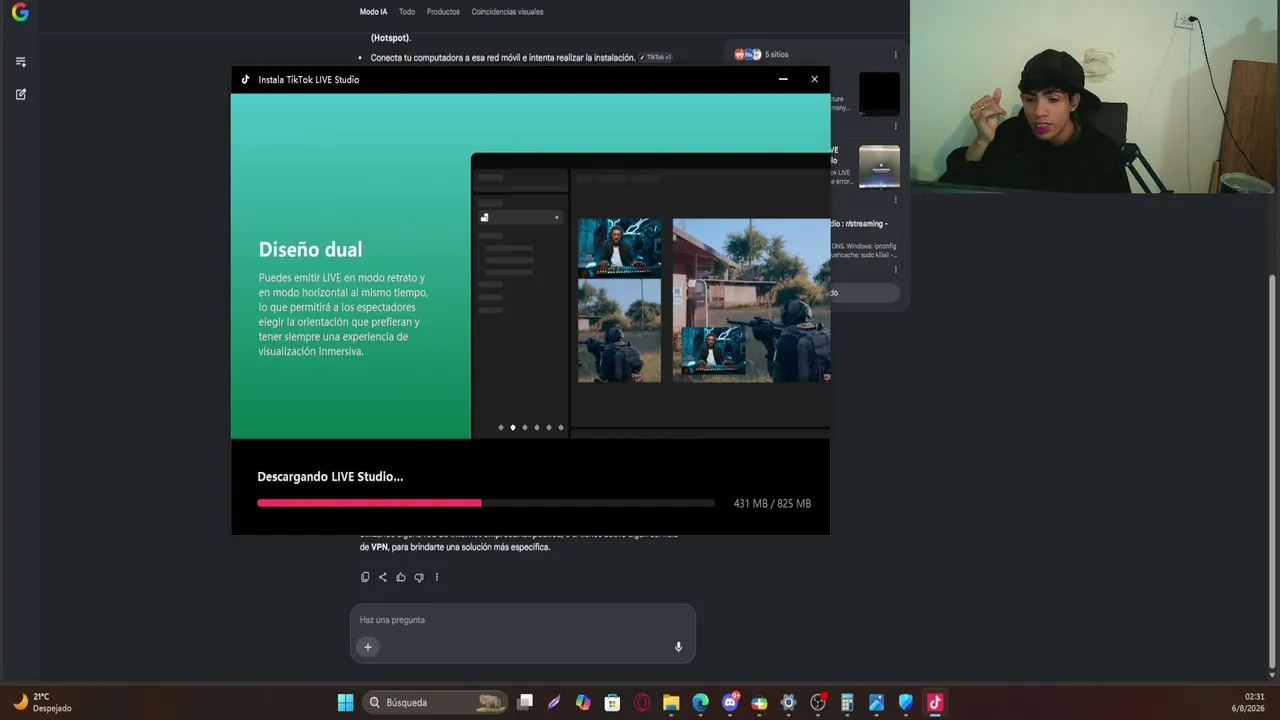
Task: Activate voice input microphone in question box
Action: point(678,647)
